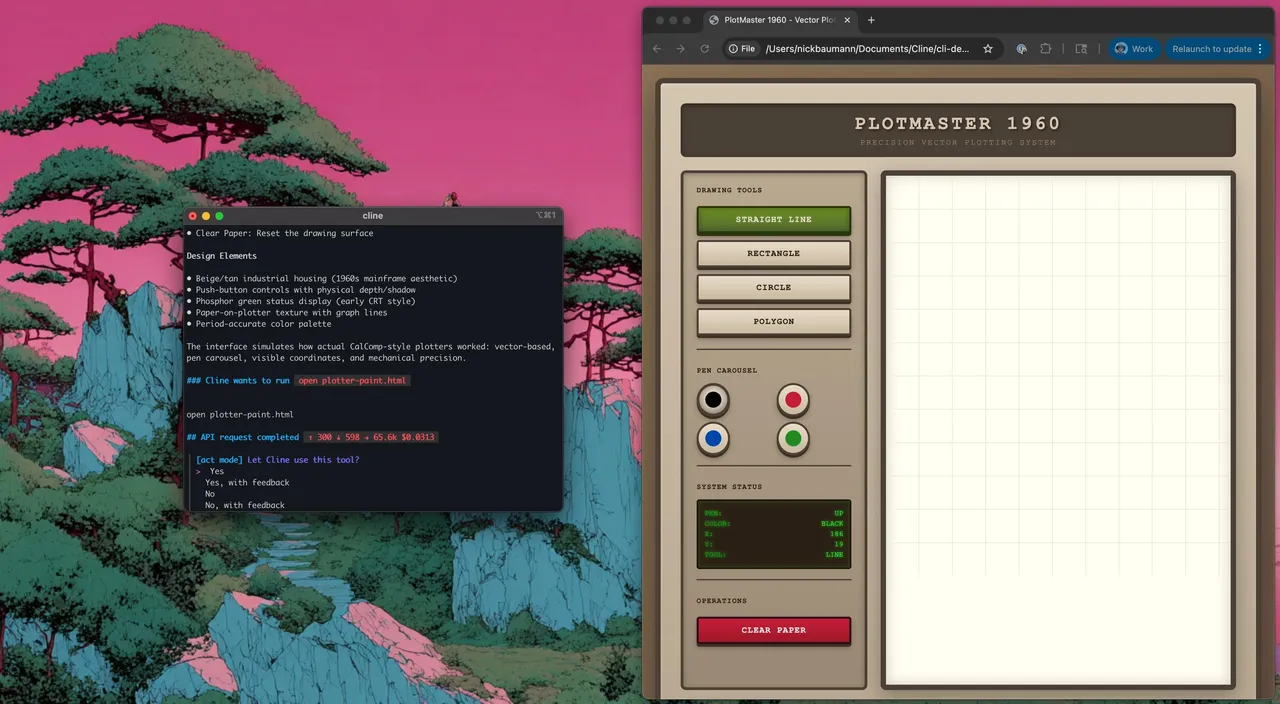The height and width of the screenshot is (704, 1280).
Task: Click the 'open plotter-paint.html' highlighted command
Action: [352, 381]
